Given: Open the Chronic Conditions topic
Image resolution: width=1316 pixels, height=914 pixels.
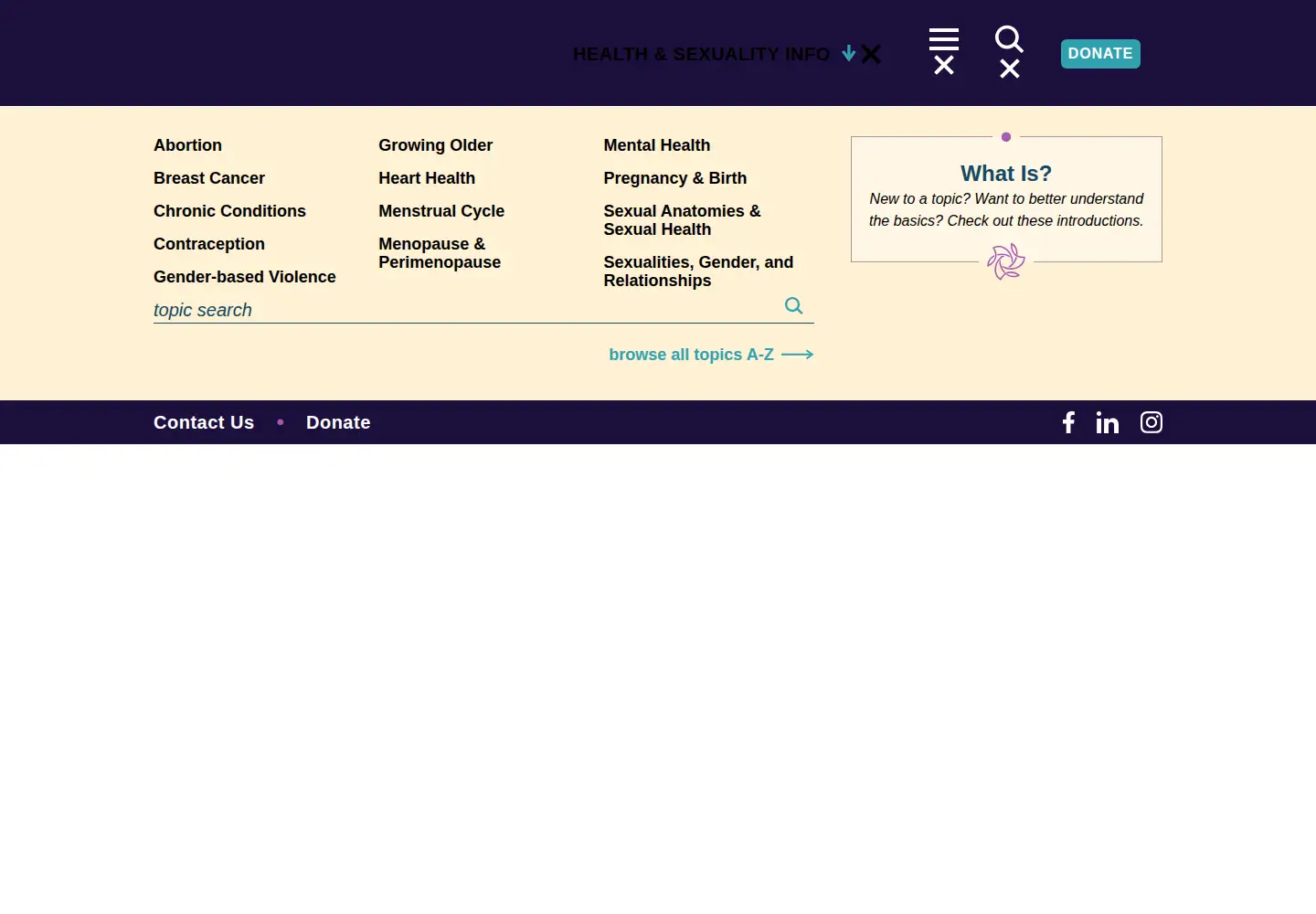Looking at the screenshot, I should tap(229, 211).
